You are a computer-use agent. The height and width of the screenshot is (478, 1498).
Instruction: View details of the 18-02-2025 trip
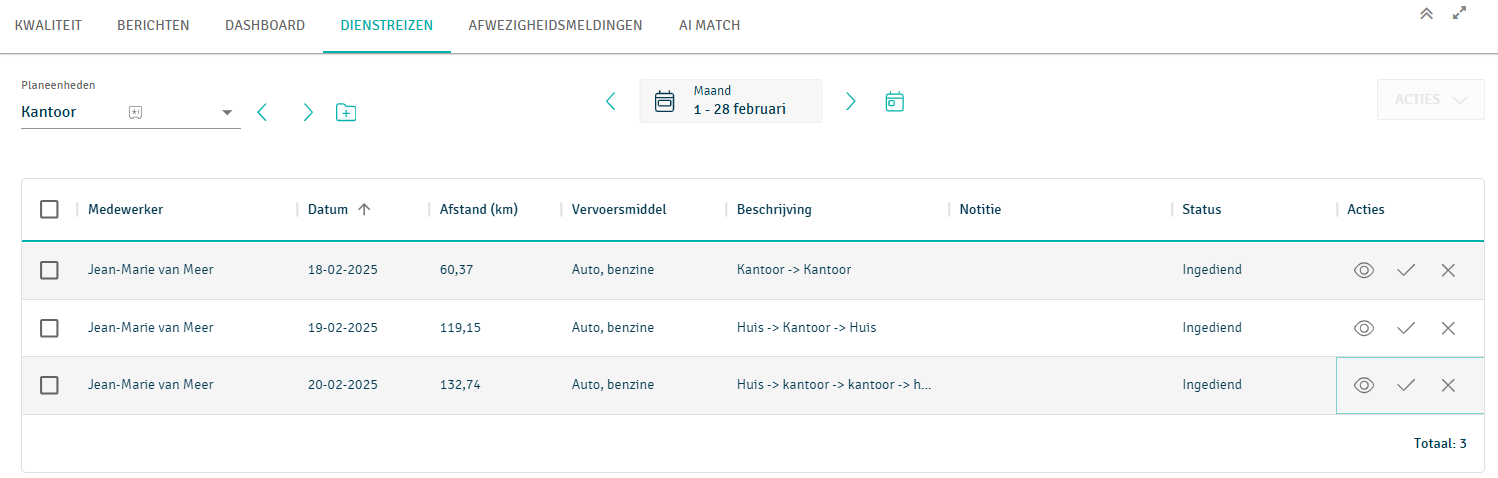[1364, 270]
